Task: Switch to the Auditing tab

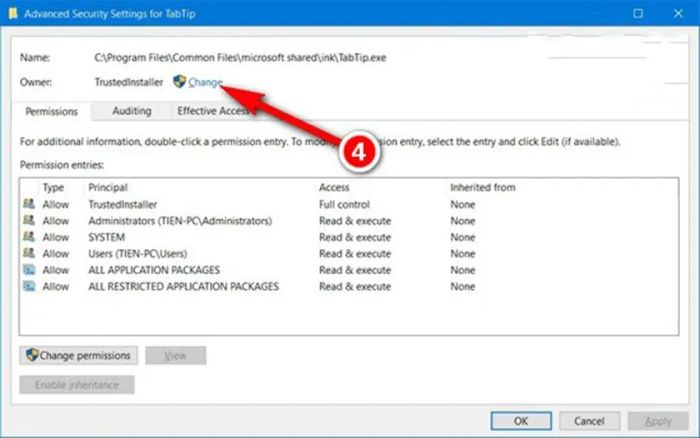Action: click(132, 111)
